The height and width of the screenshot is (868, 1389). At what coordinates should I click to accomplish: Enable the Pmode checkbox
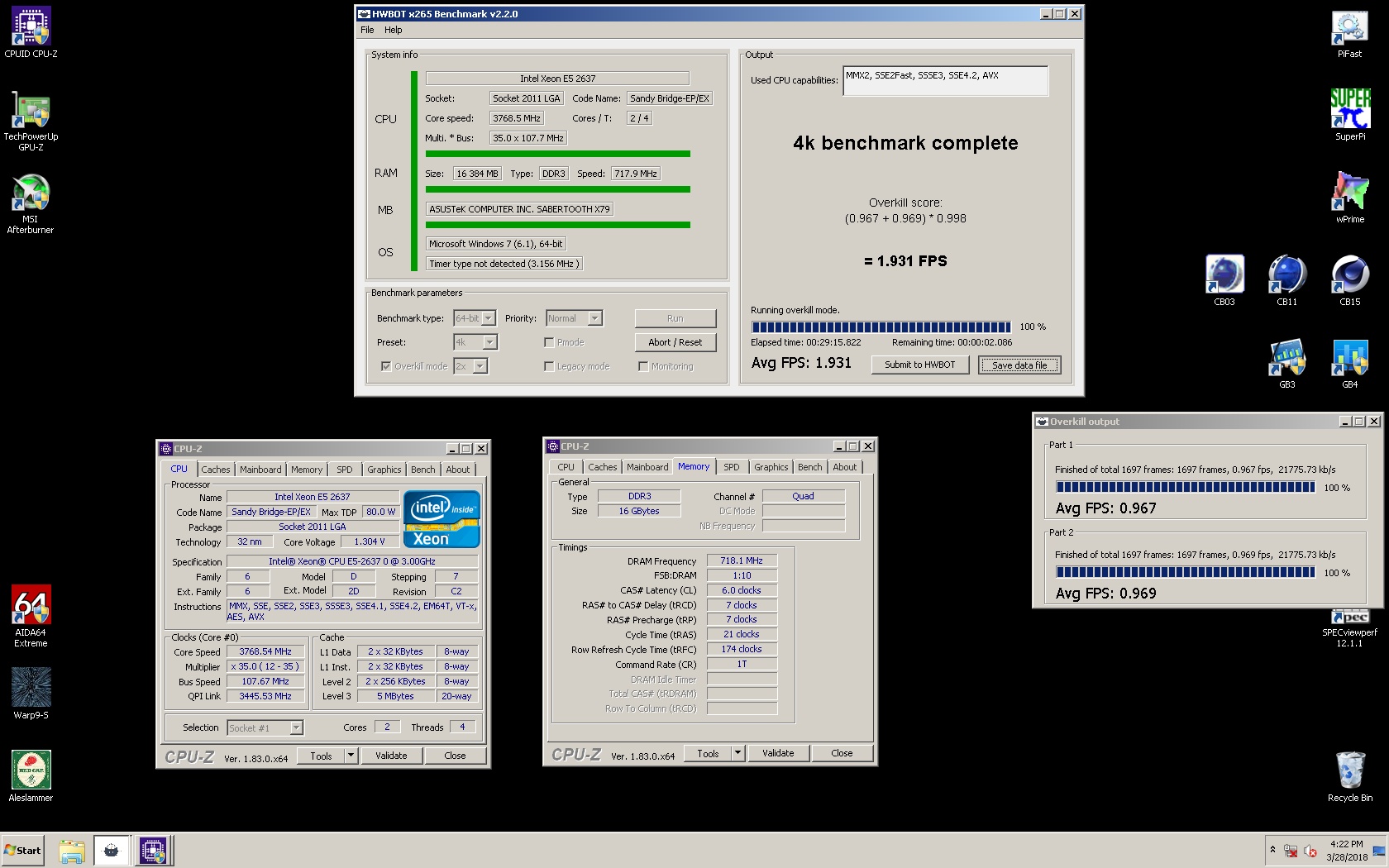click(x=549, y=342)
